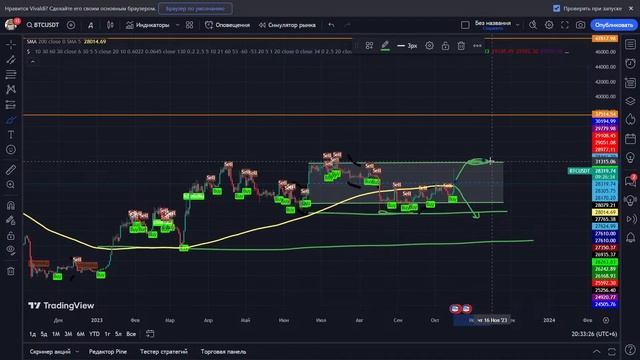Image resolution: width=640 pixels, height=360 pixels.
Task: Toggle lock all drawing tools
Action: click(x=11, y=236)
